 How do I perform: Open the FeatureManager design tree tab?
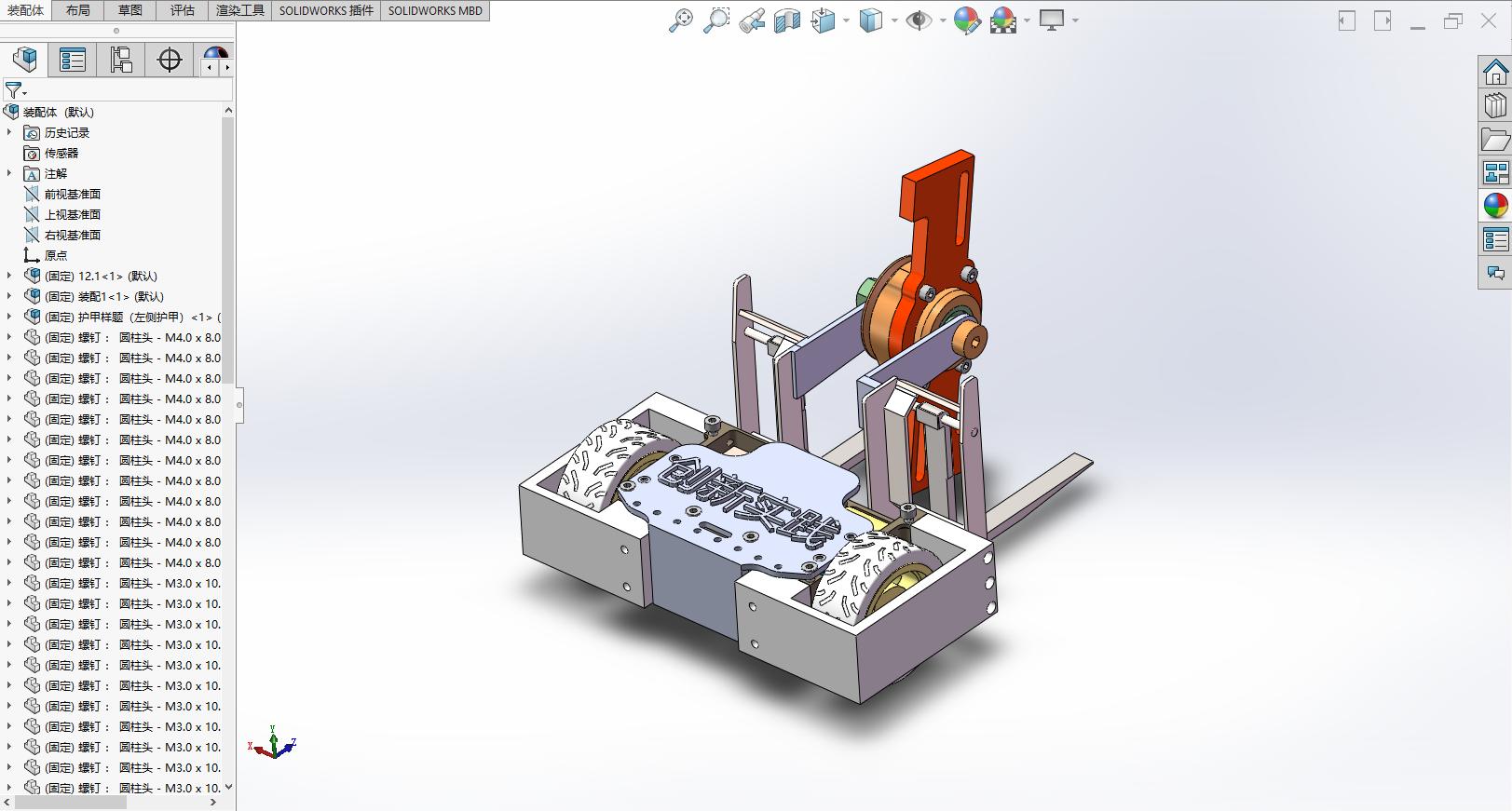pyautogui.click(x=25, y=60)
